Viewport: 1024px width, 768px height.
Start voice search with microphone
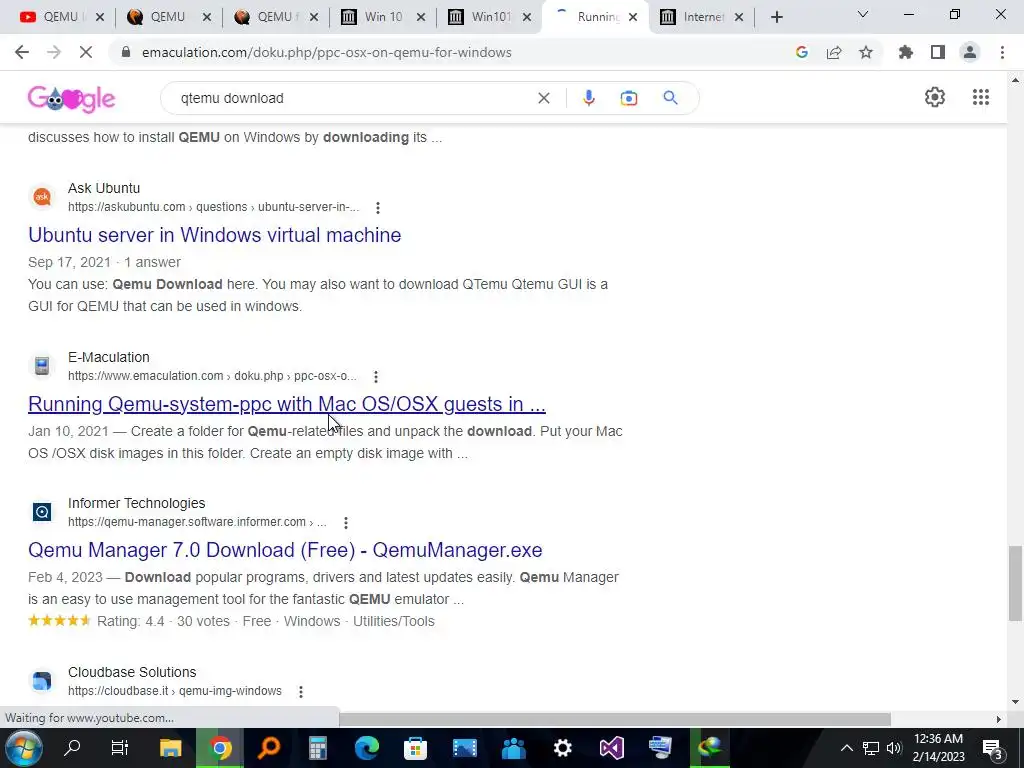[588, 98]
